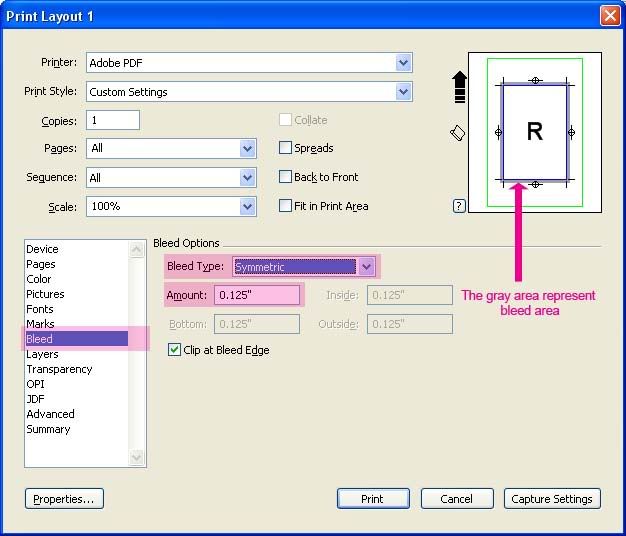Expand the Print Style dropdown

point(403,92)
